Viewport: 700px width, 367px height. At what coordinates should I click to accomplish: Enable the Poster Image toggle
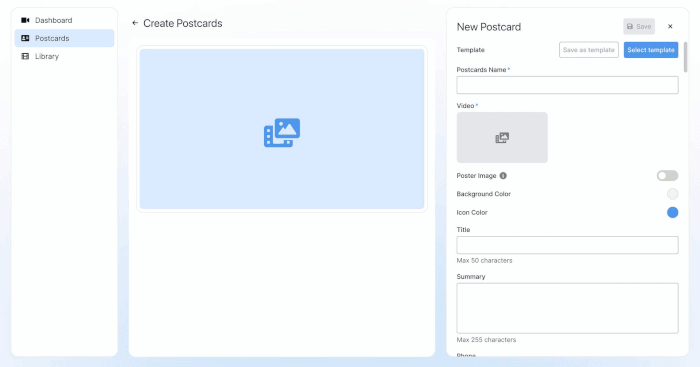pos(667,175)
